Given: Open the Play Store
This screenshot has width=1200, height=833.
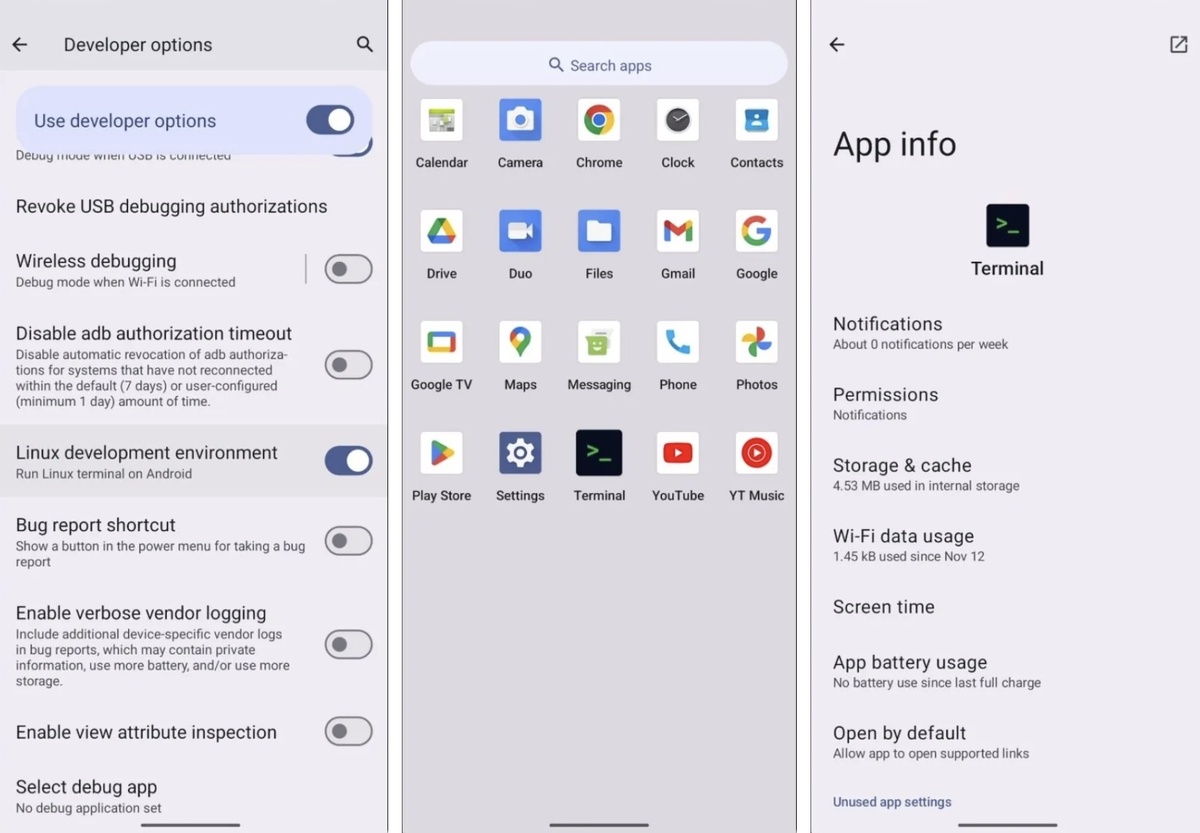Looking at the screenshot, I should click(441, 452).
